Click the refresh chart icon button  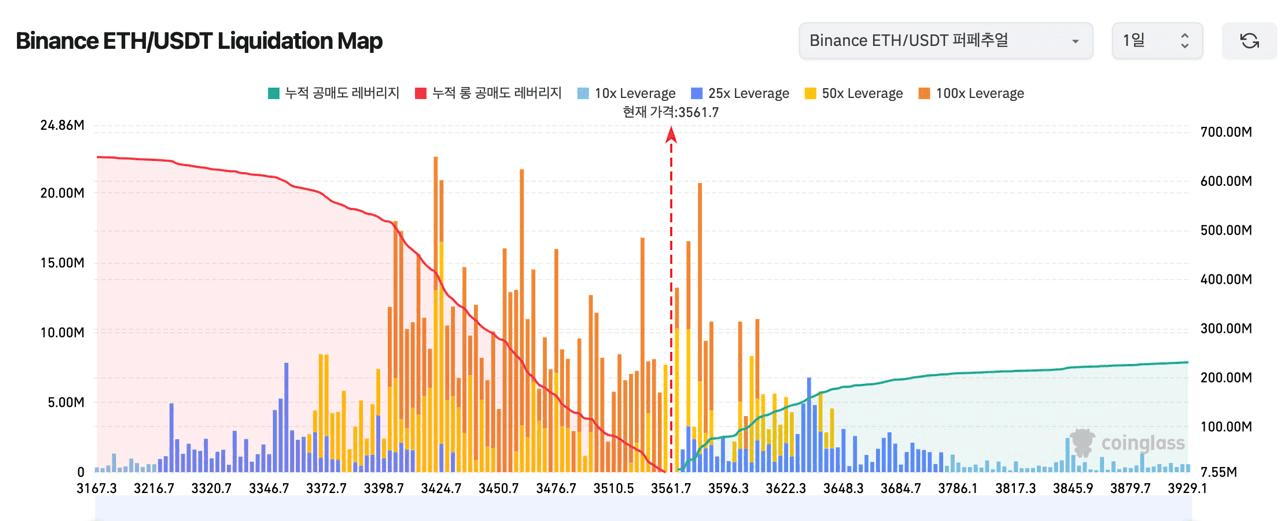[1249, 41]
